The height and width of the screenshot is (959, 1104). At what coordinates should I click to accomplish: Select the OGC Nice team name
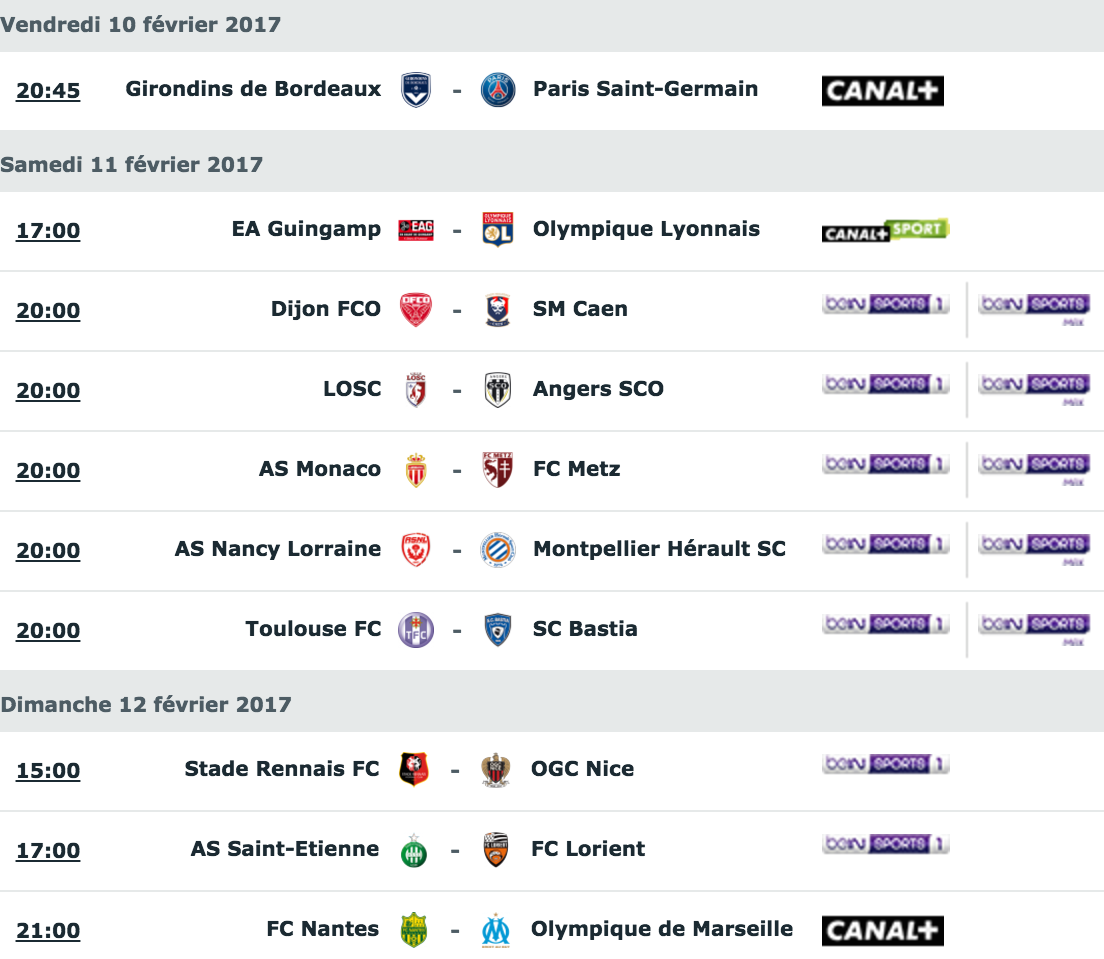pyautogui.click(x=582, y=769)
